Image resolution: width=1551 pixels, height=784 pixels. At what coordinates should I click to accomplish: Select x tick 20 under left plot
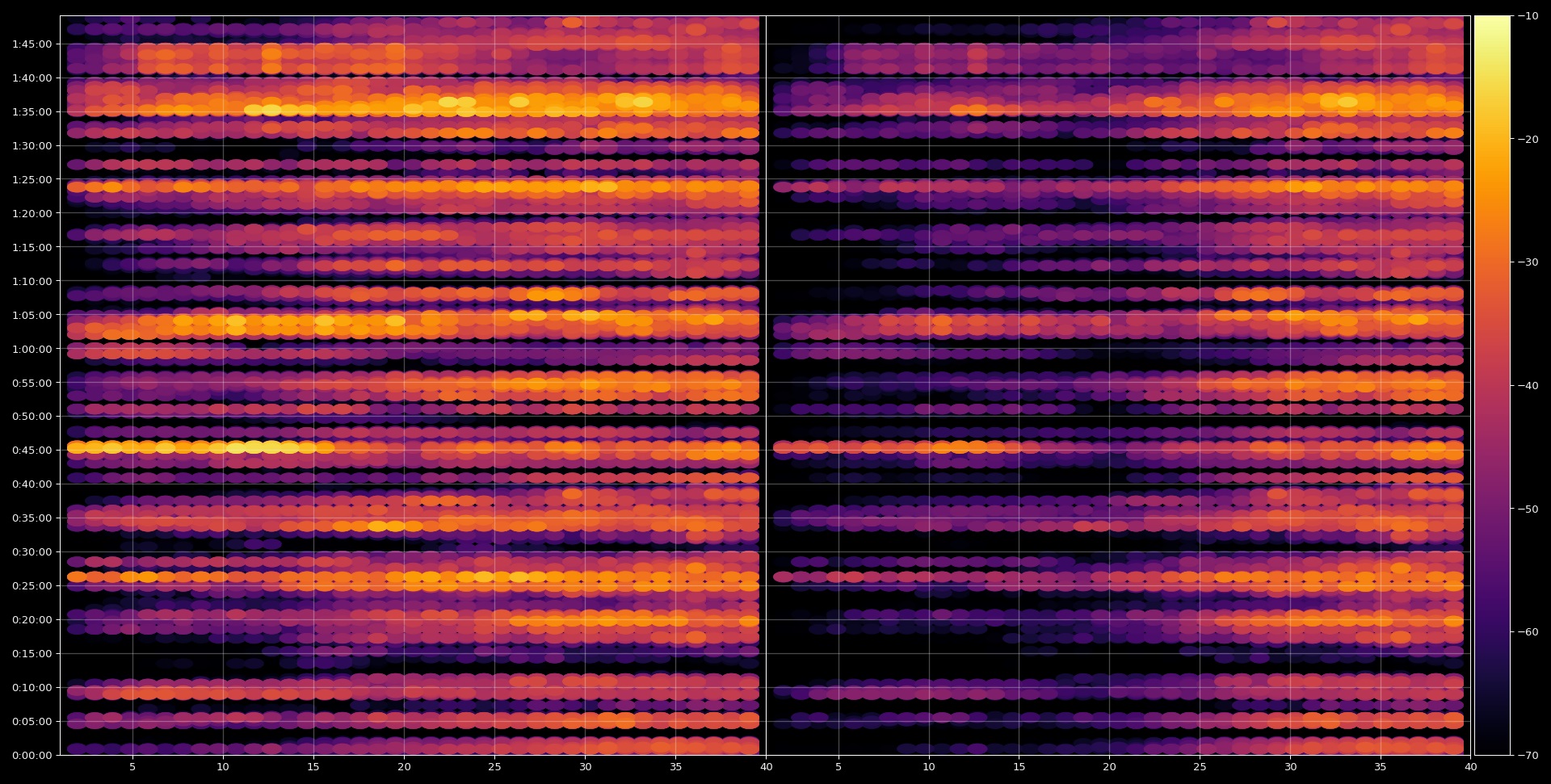[x=404, y=767]
